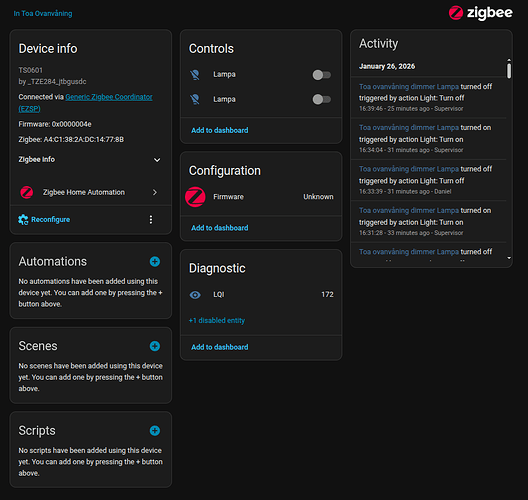
Task: Click the Activity panel scrollbar thumb
Action: (x=509, y=71)
